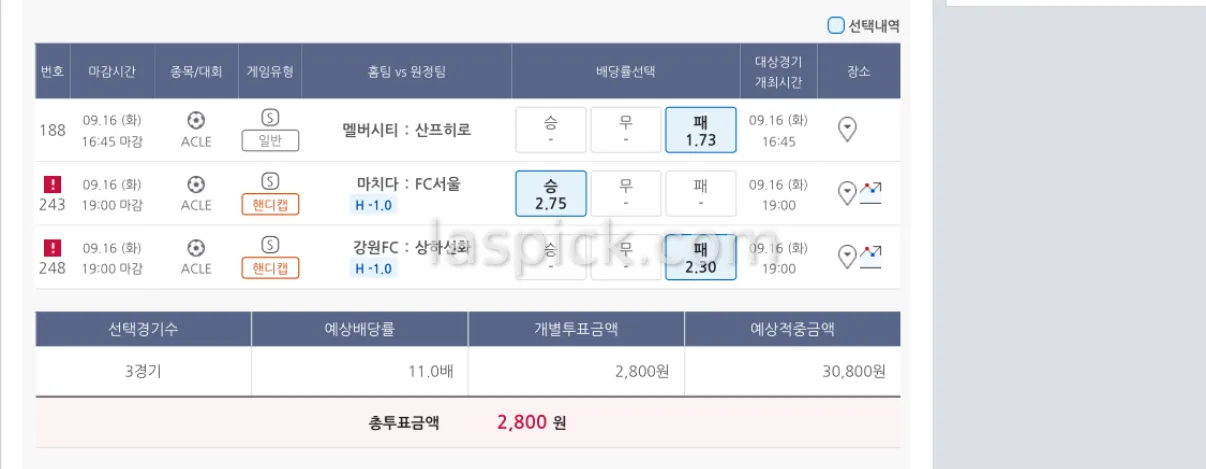Image resolution: width=1206 pixels, height=469 pixels.
Task: Select 패 option for 마치다 : FC서울
Action: [700, 193]
